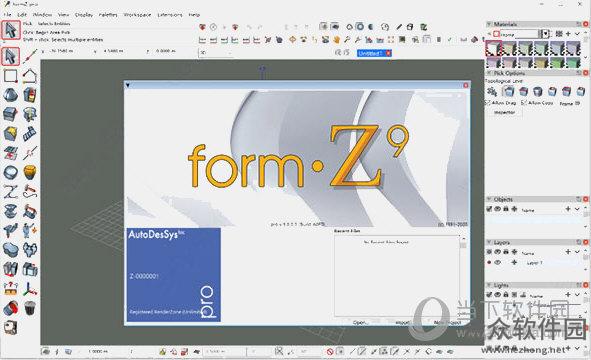591x360 pixels.
Task: Click the orange diamond snap icon
Action: (x=292, y=39)
